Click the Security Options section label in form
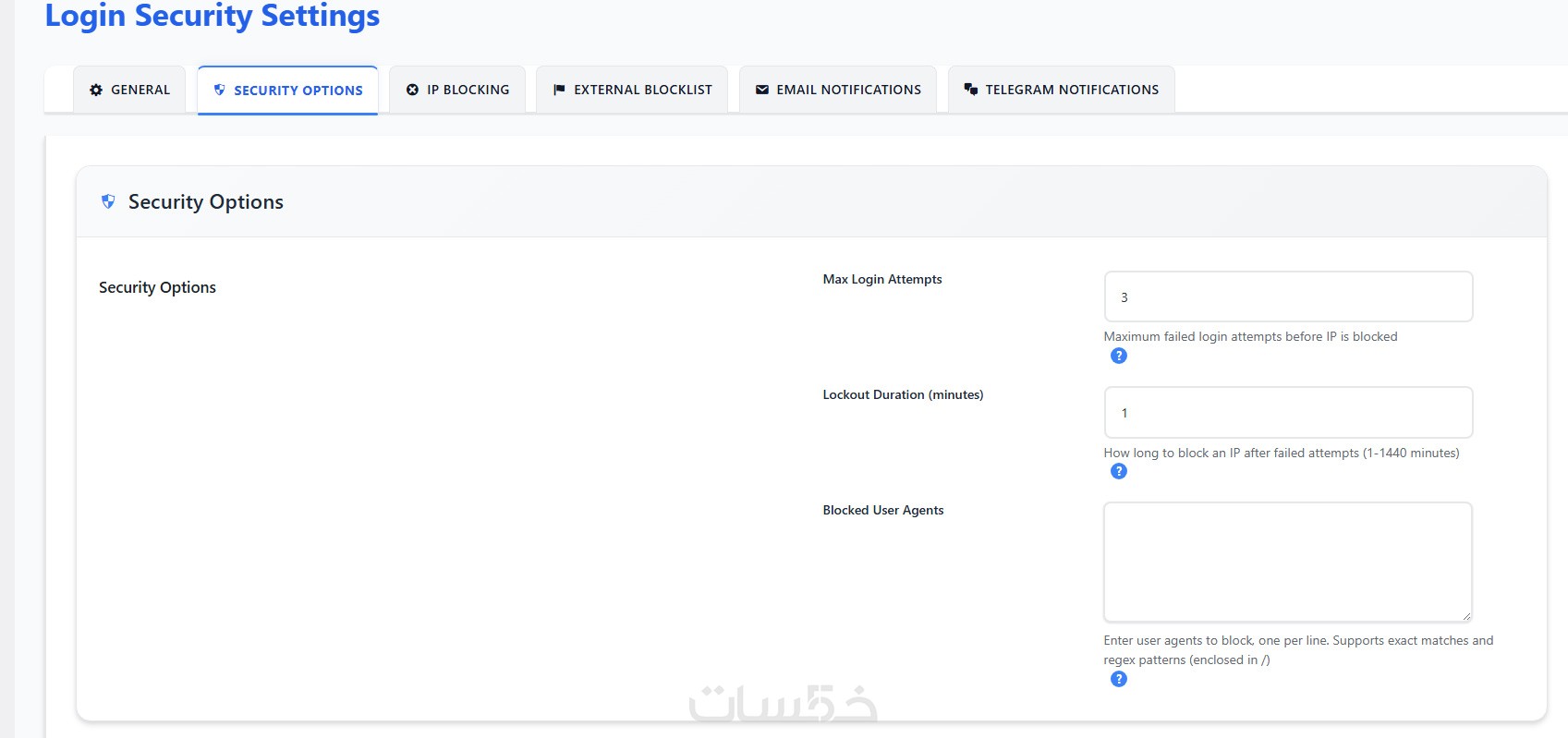Viewport: 1568px width, 738px height. 157,287
